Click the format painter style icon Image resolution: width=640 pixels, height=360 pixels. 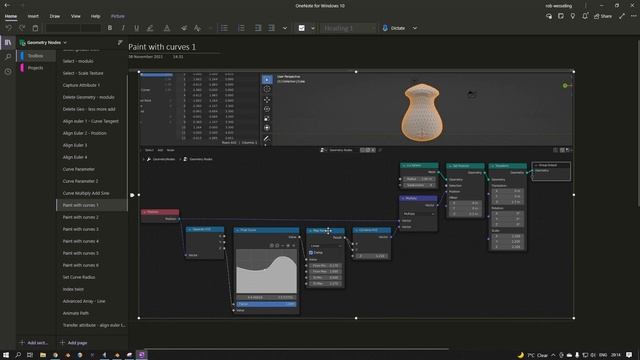198,28
